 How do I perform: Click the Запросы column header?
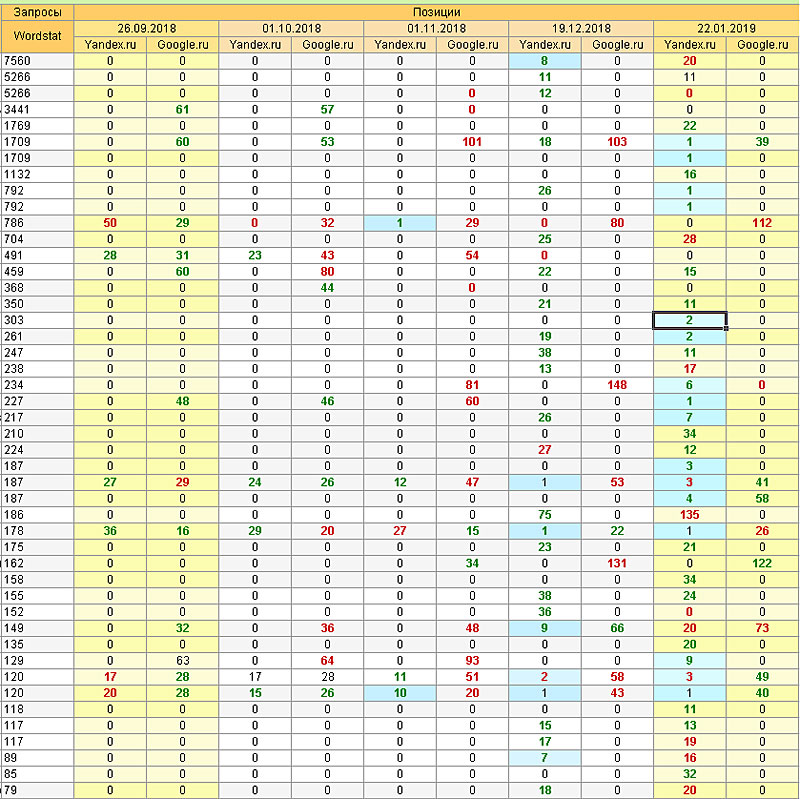37,11
